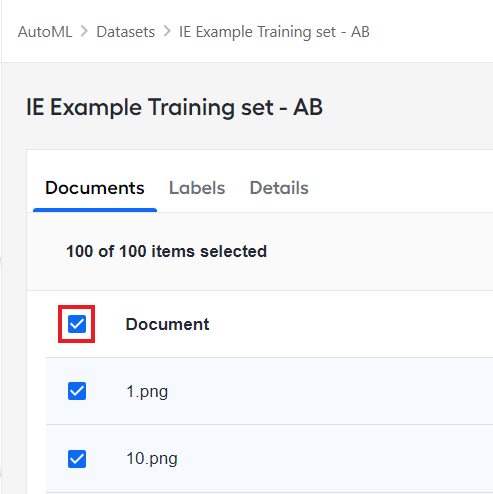Viewport: 493px width, 494px height.
Task: Click blank area of the 1.png row
Action: click(330, 391)
